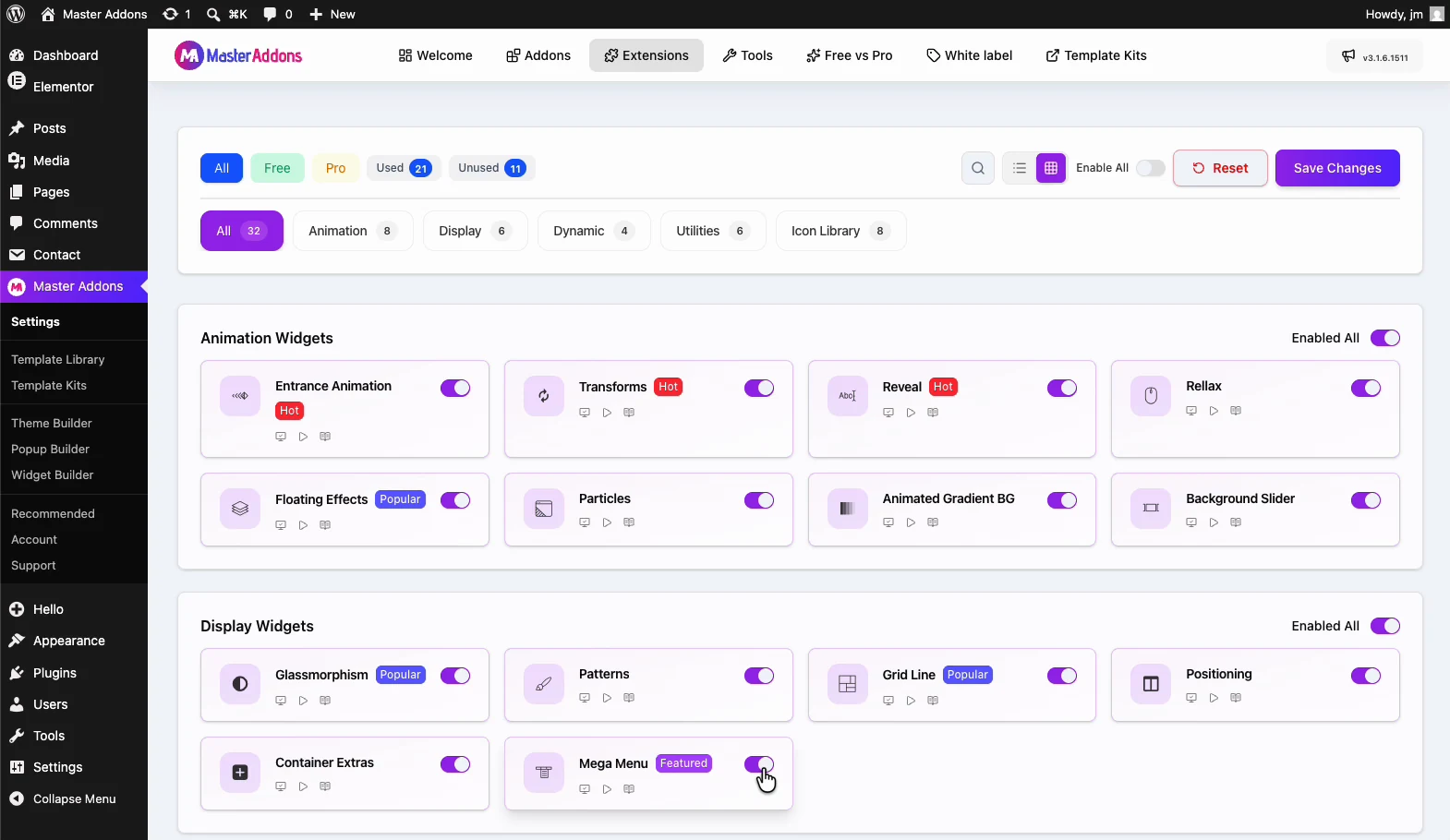Open the docs icon under Positioning
1450x840 pixels.
(x=1236, y=698)
